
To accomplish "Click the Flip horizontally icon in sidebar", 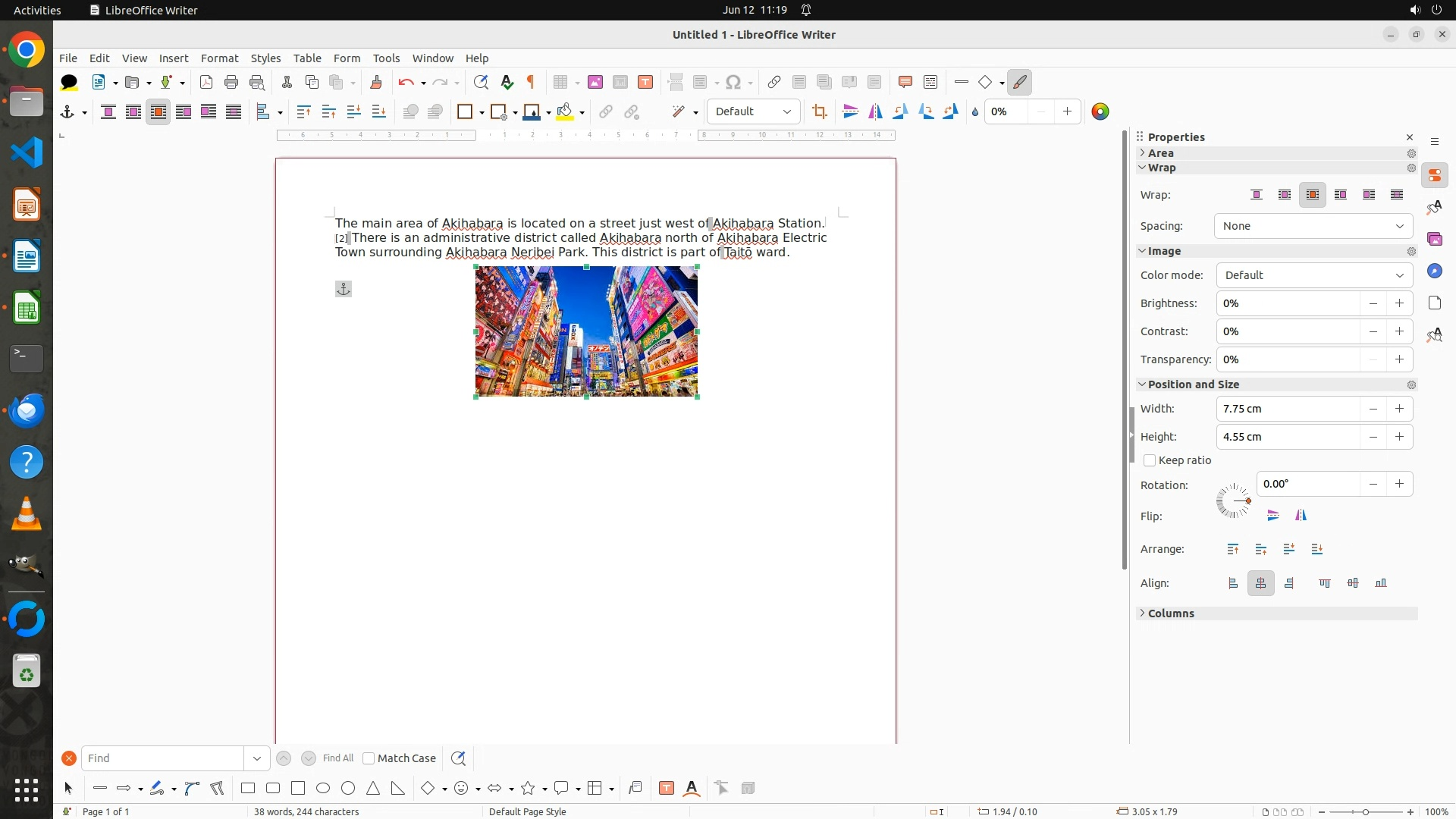I will tap(1301, 516).
